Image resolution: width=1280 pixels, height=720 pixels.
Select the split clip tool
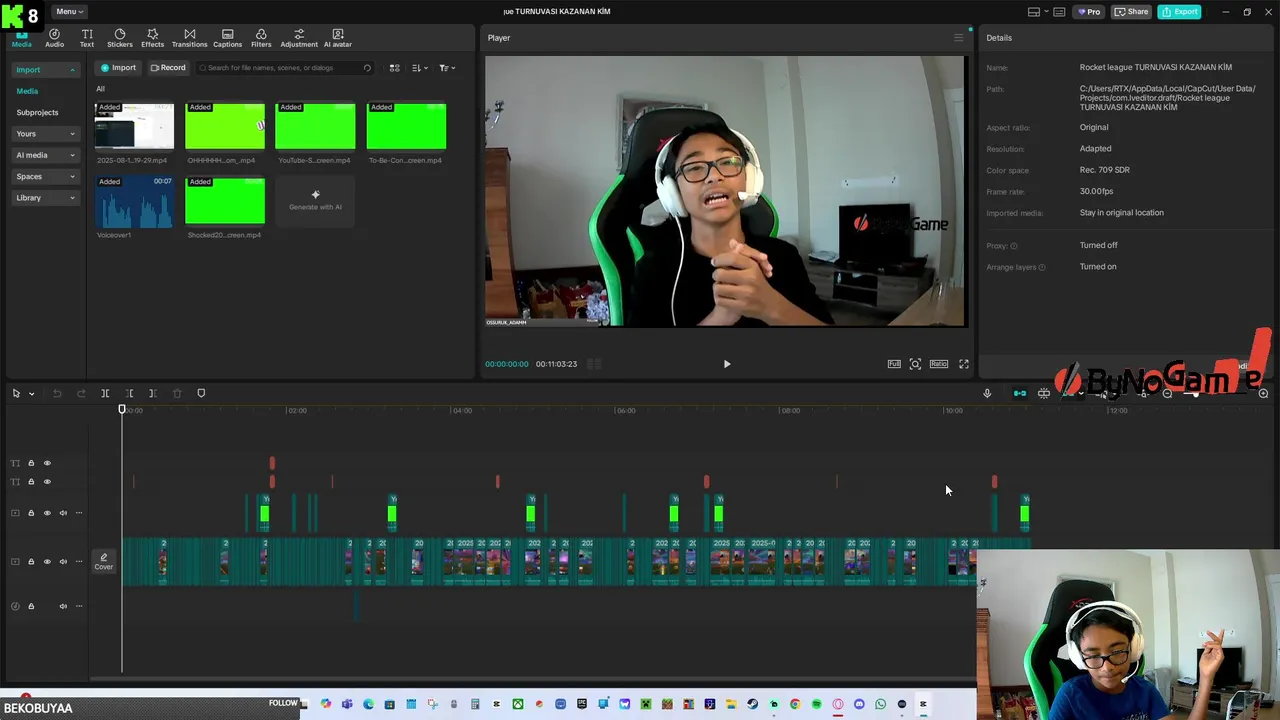(x=105, y=393)
